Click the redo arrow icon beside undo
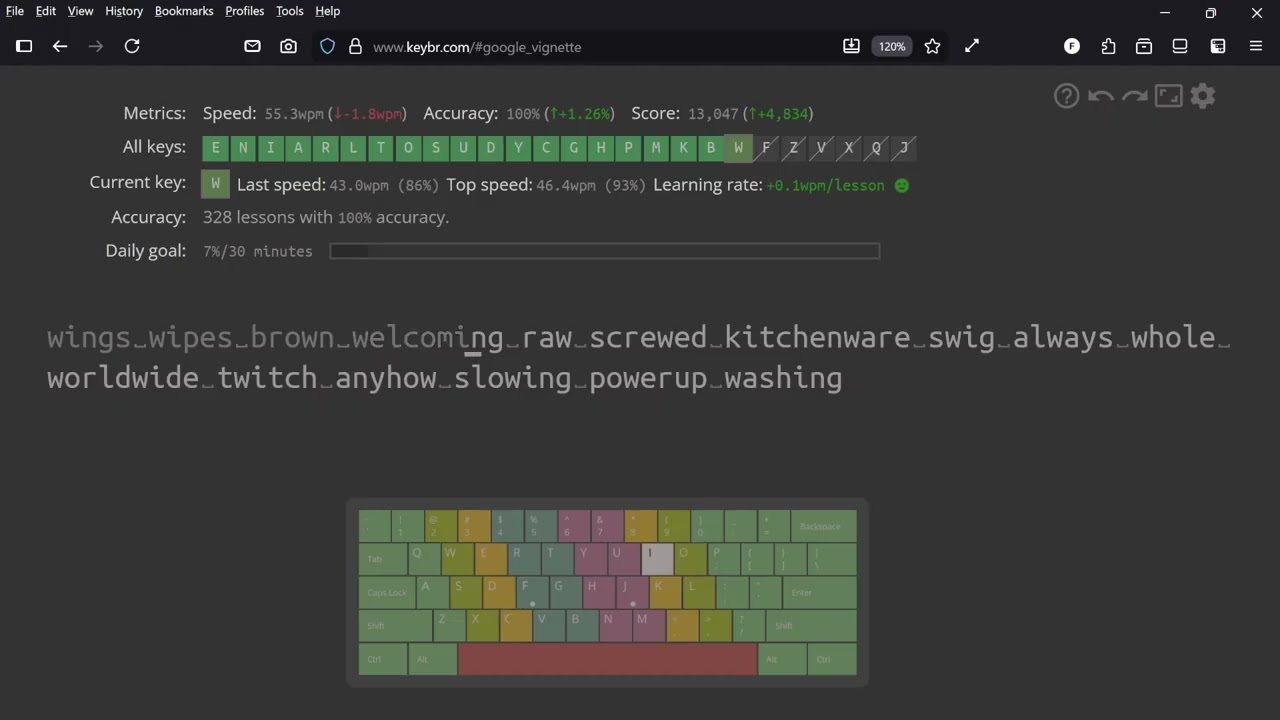Viewport: 1280px width, 720px height. coord(1134,96)
